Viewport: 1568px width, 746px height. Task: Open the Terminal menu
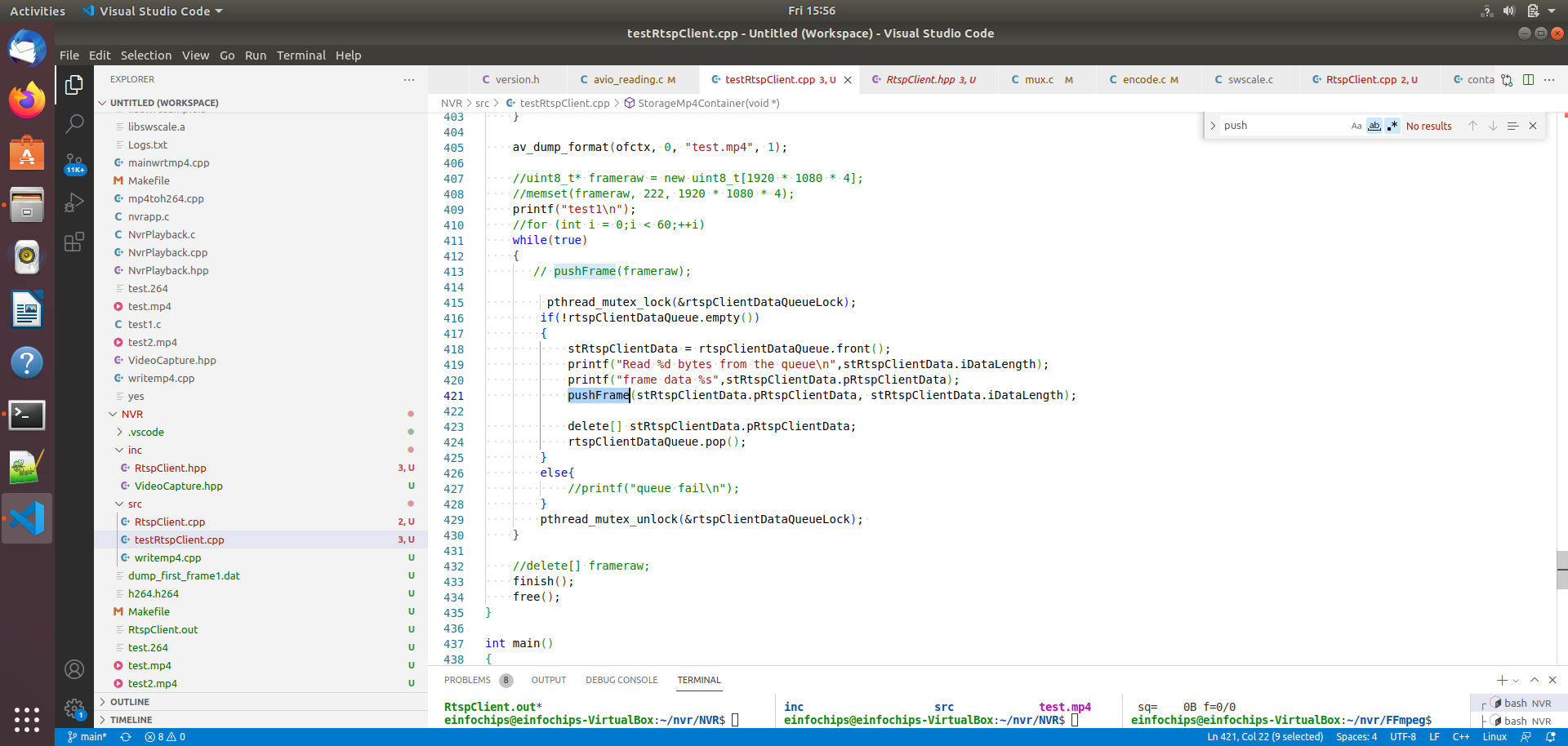point(301,55)
